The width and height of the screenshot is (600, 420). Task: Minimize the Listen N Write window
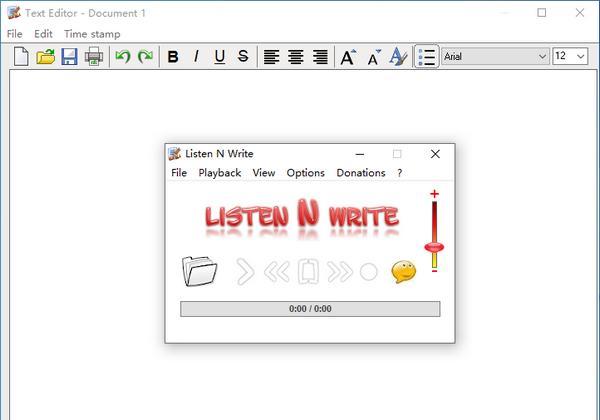[x=360, y=154]
